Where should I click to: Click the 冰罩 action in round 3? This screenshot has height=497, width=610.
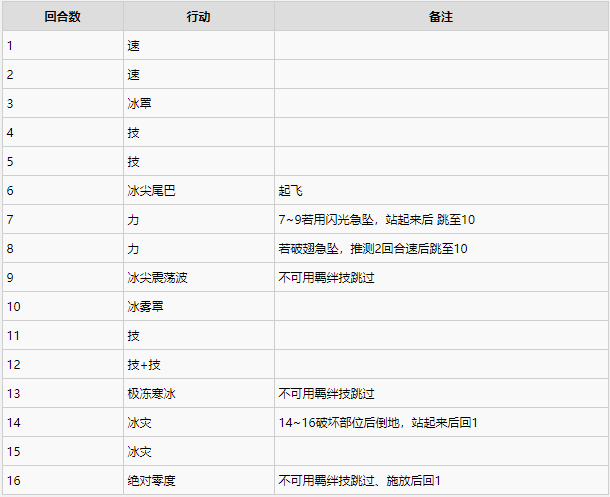point(139,104)
